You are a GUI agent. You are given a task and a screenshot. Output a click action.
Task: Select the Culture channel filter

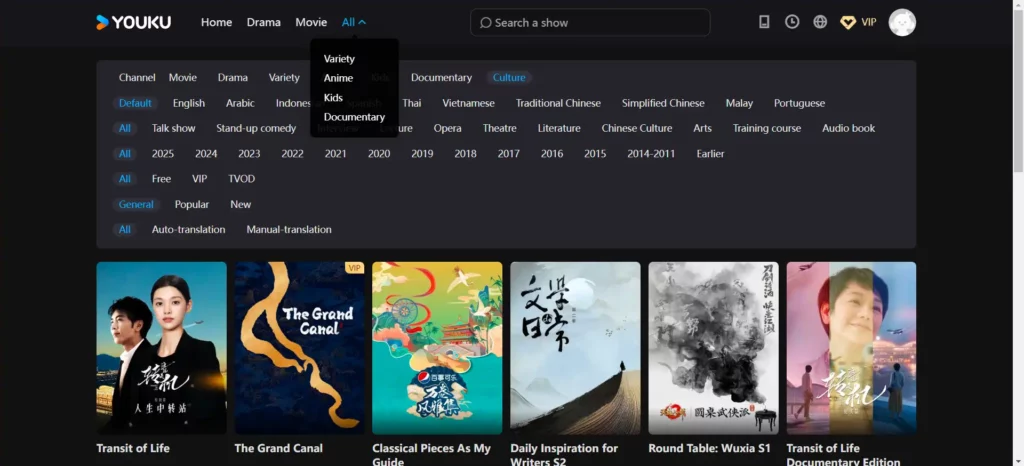click(x=509, y=78)
